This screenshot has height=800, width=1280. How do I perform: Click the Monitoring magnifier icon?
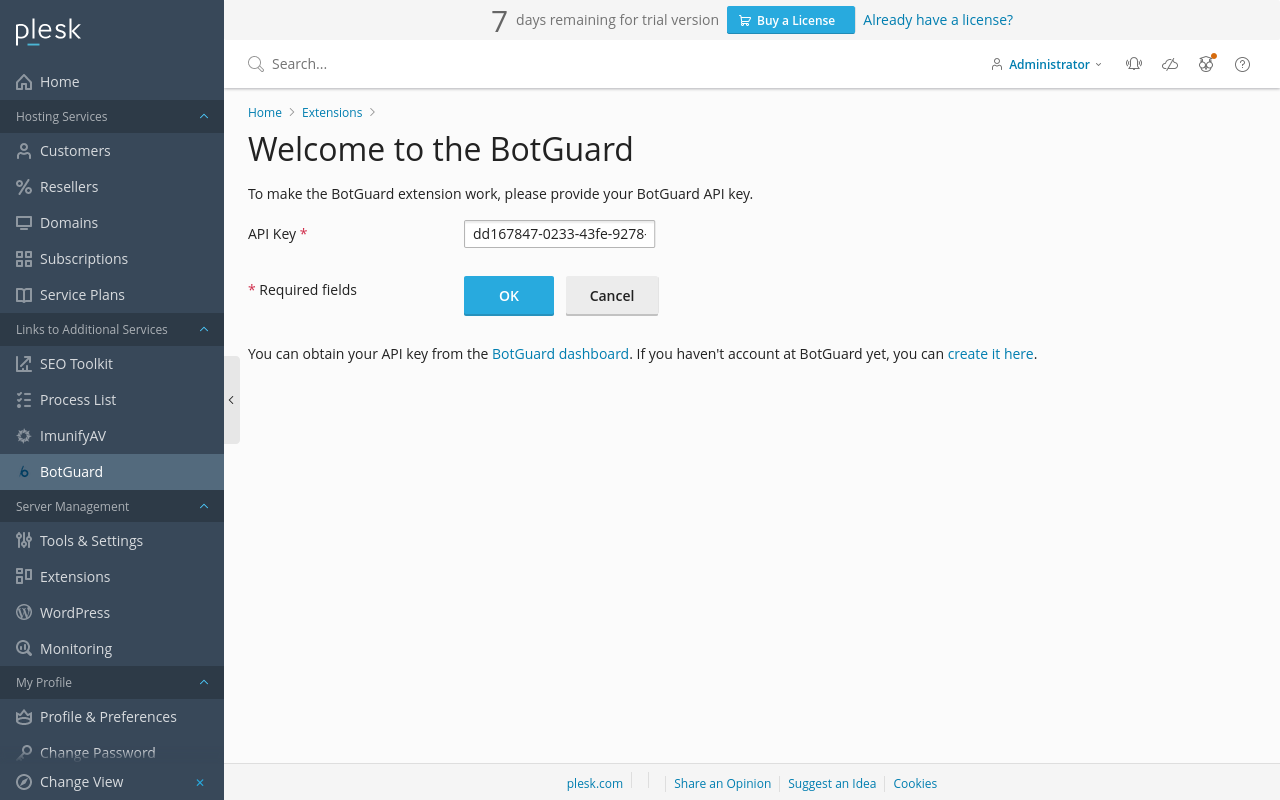(24, 649)
